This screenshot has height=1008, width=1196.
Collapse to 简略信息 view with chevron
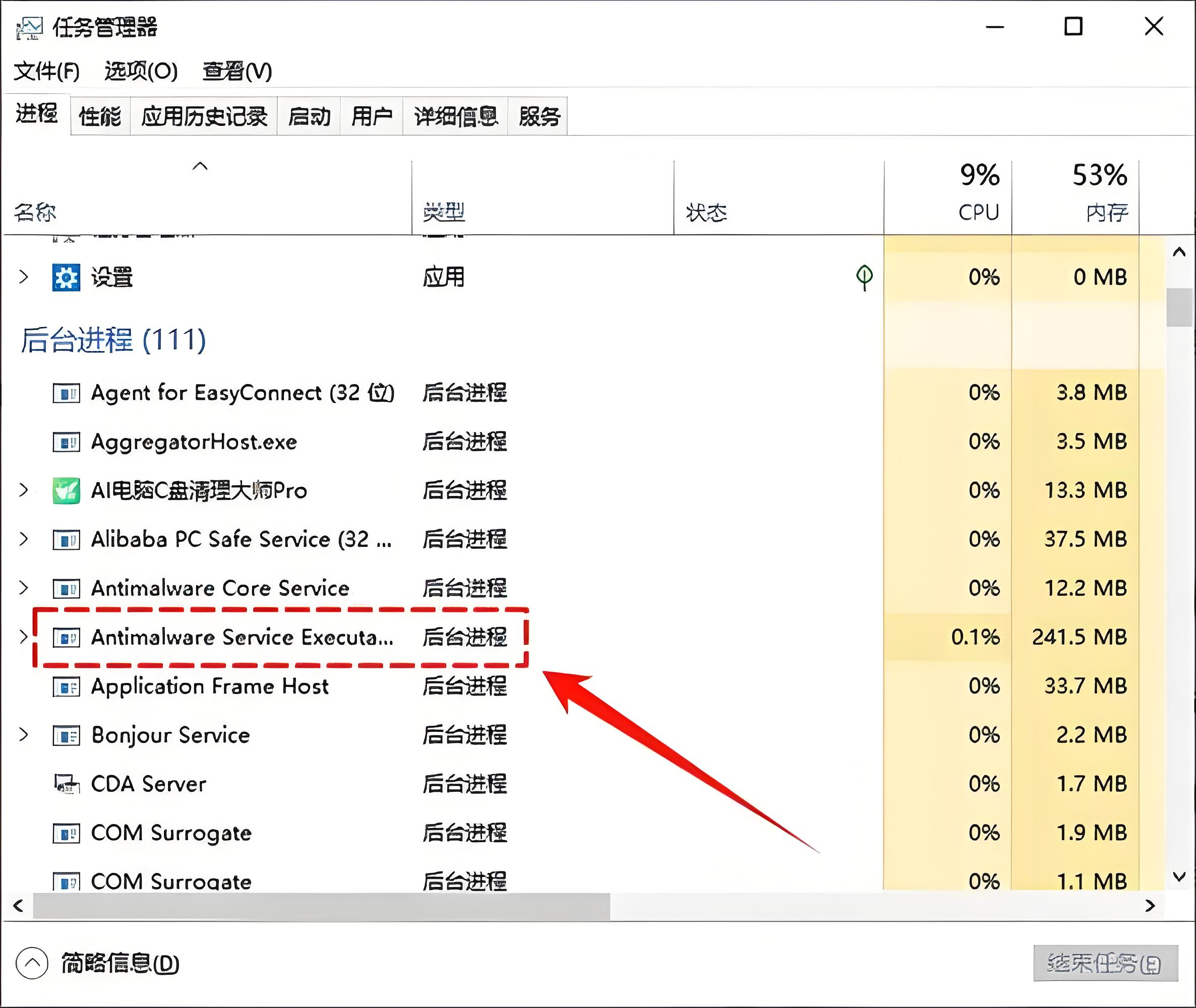32,964
